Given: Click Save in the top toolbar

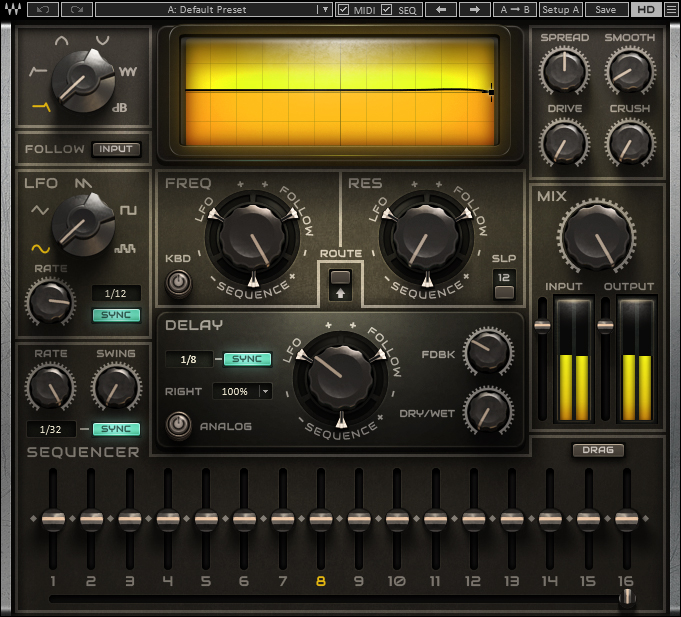Looking at the screenshot, I should (x=605, y=9).
